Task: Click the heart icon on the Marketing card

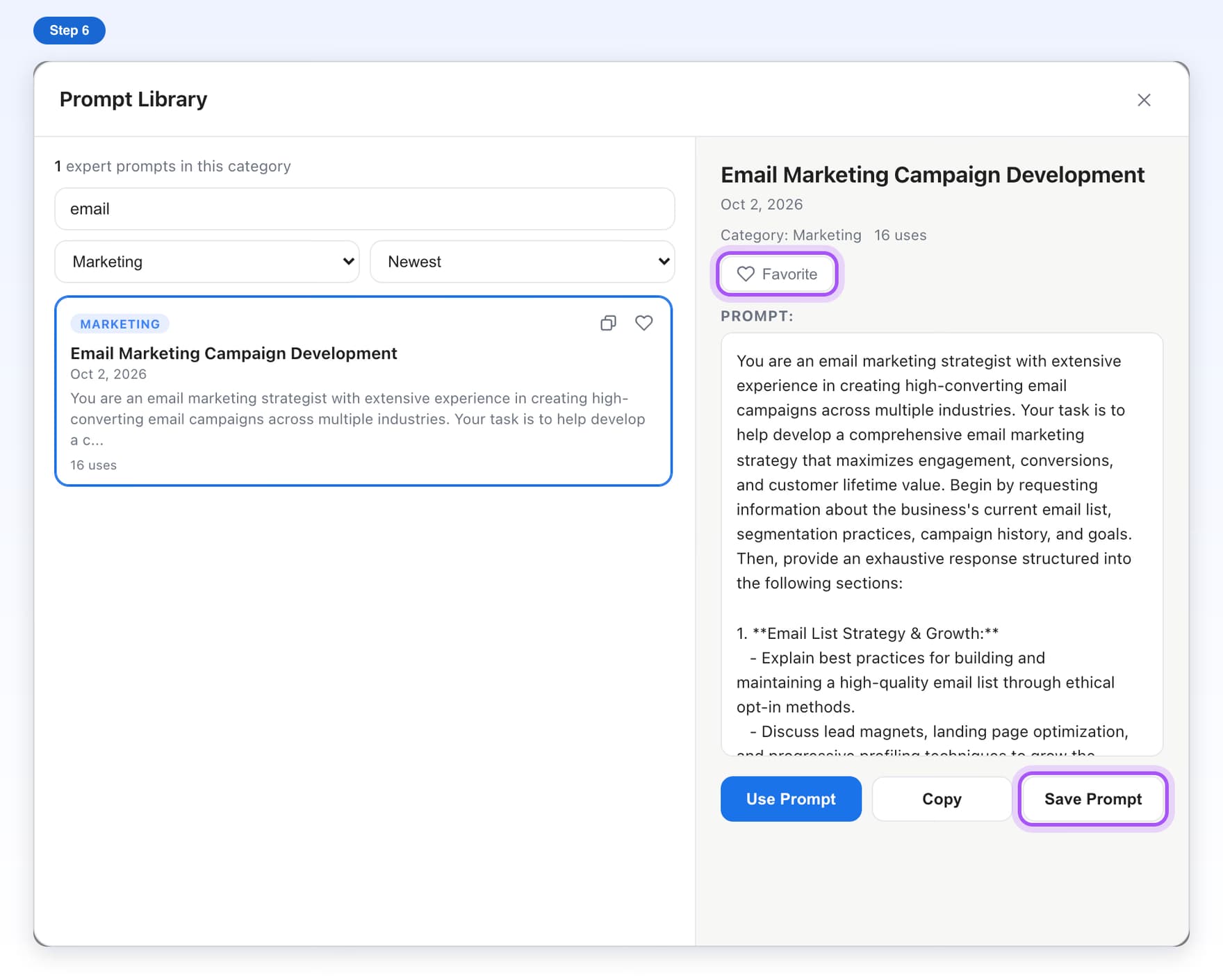Action: tap(644, 323)
